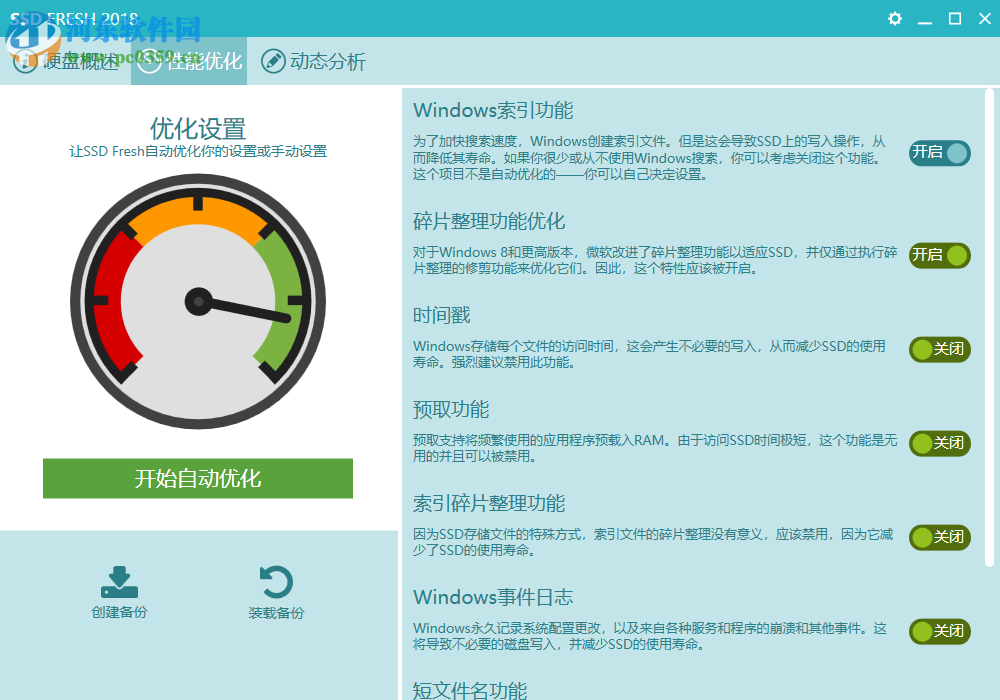Click the speedometer gauge graphic

click(x=197, y=300)
